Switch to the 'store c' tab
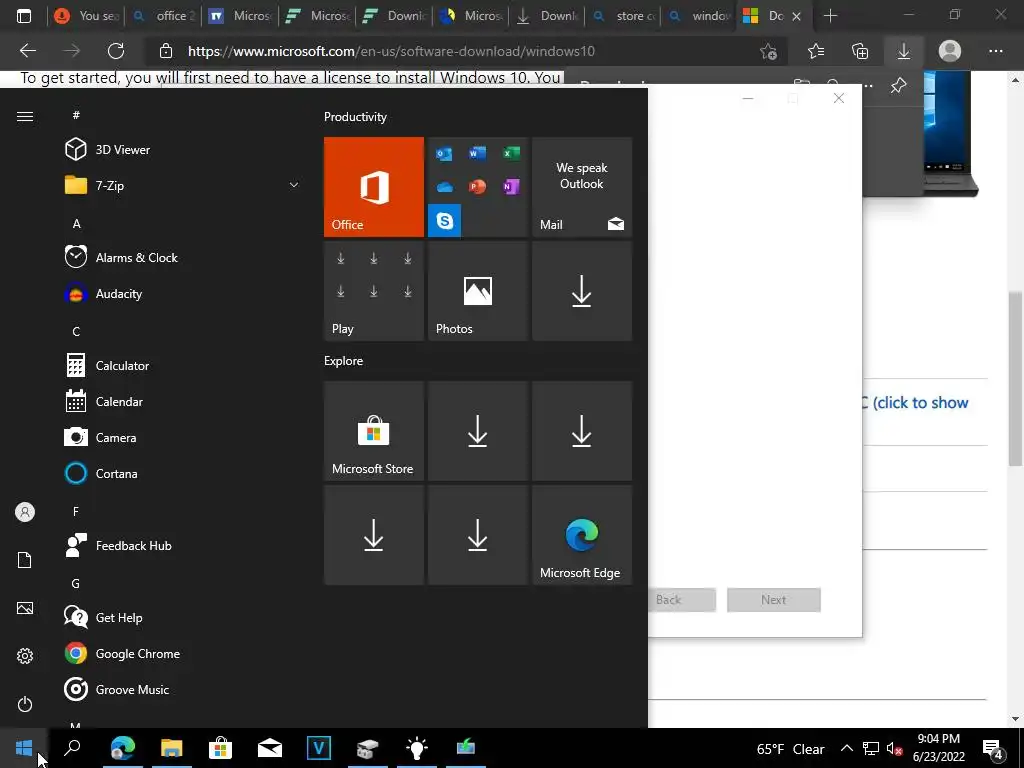The width and height of the screenshot is (1024, 768). 624,16
